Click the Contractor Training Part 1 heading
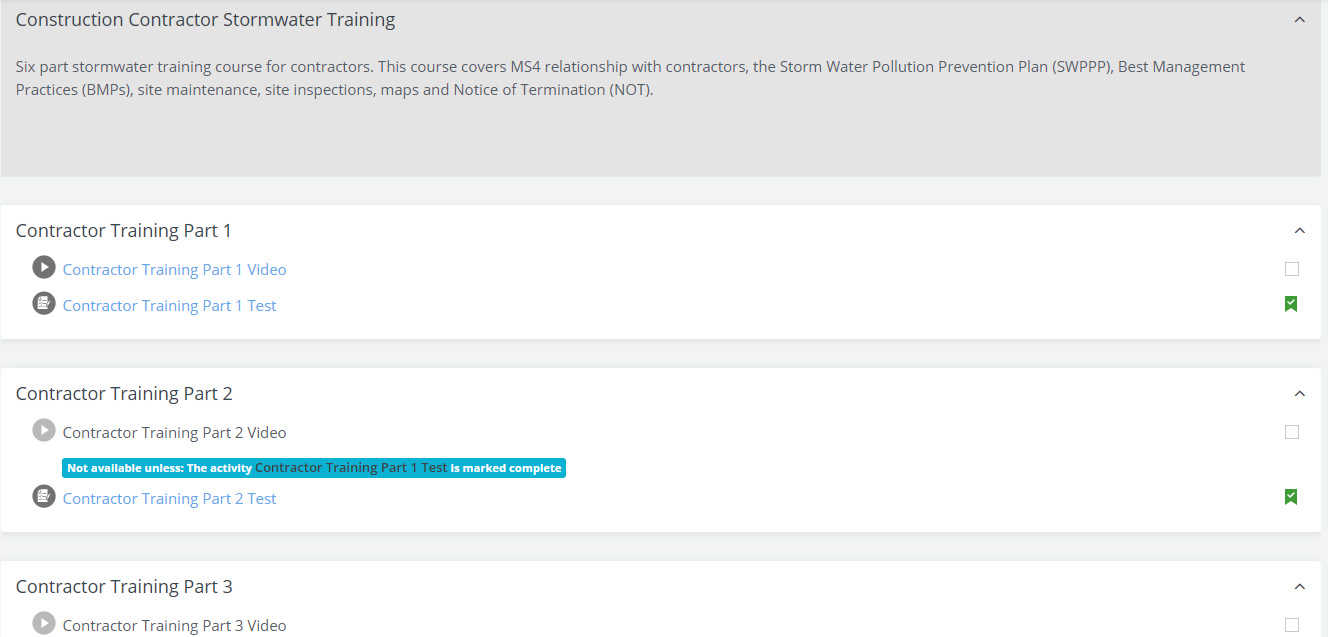This screenshot has height=637, width=1328. pyautogui.click(x=124, y=231)
